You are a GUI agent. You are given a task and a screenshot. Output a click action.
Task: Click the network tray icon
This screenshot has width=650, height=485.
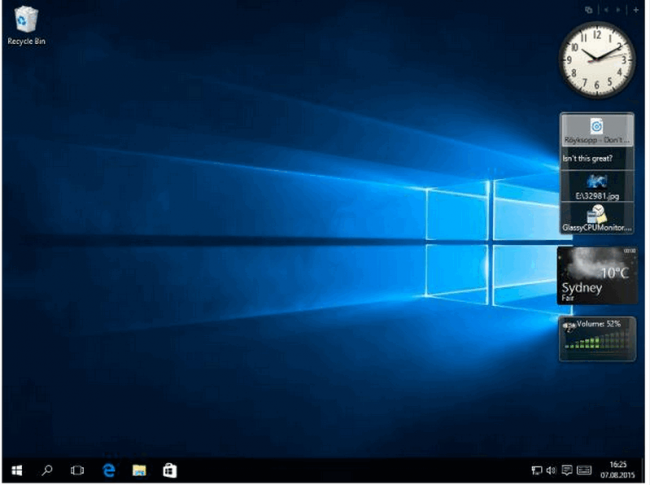click(536, 470)
